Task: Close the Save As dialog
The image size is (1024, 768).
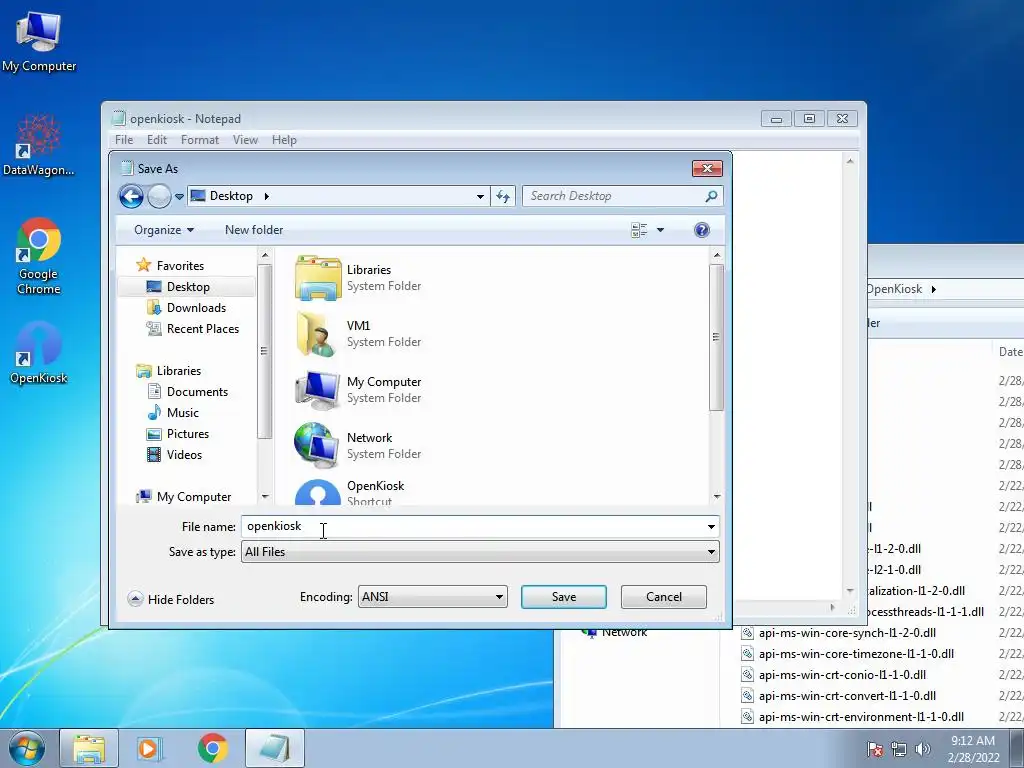Action: pyautogui.click(x=707, y=168)
